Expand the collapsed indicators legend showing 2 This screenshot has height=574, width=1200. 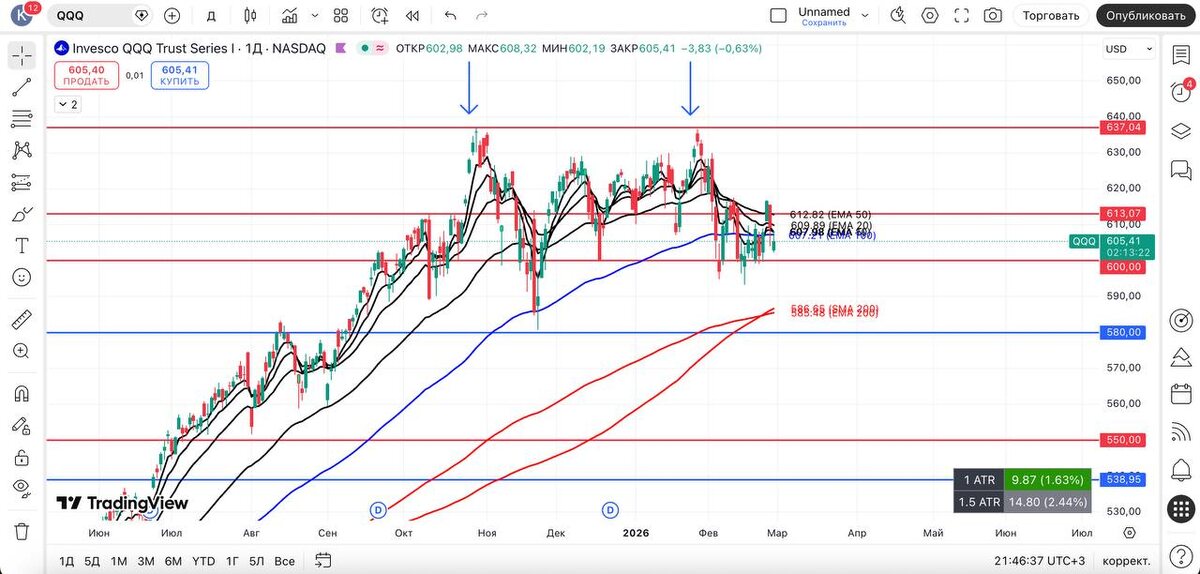(x=68, y=104)
